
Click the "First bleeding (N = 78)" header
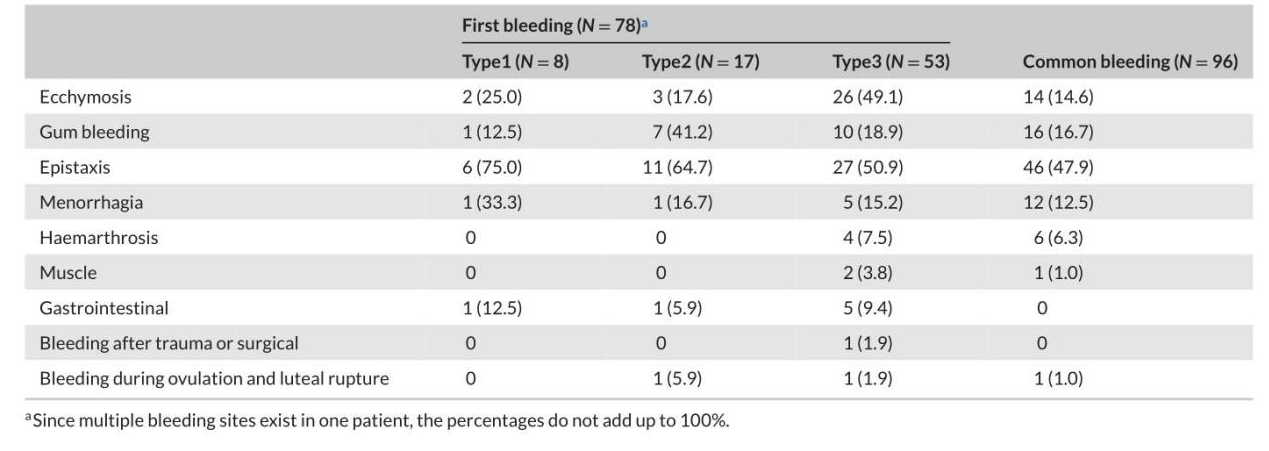coord(548,24)
